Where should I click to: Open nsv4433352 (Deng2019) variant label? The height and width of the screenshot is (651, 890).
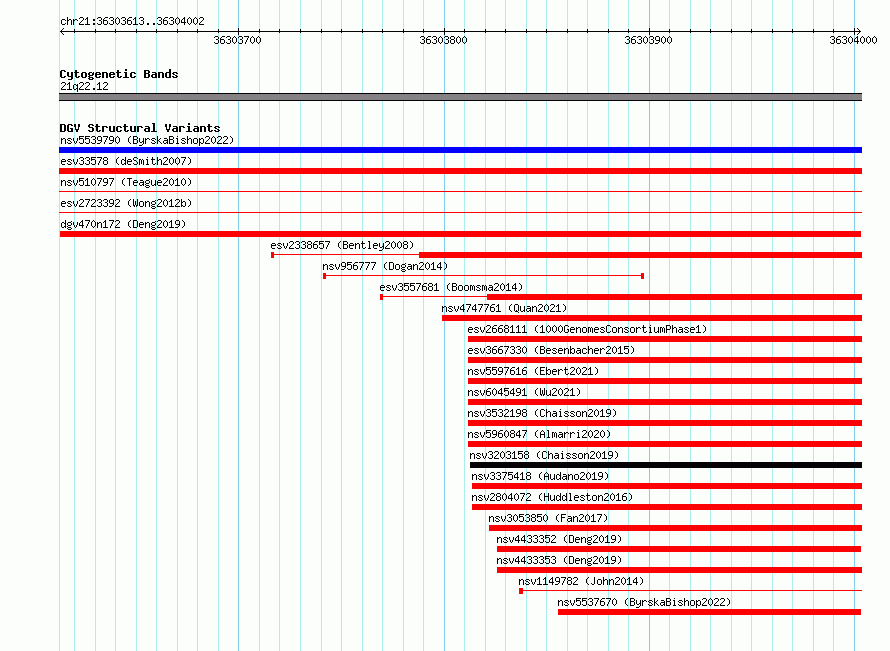coord(559,539)
